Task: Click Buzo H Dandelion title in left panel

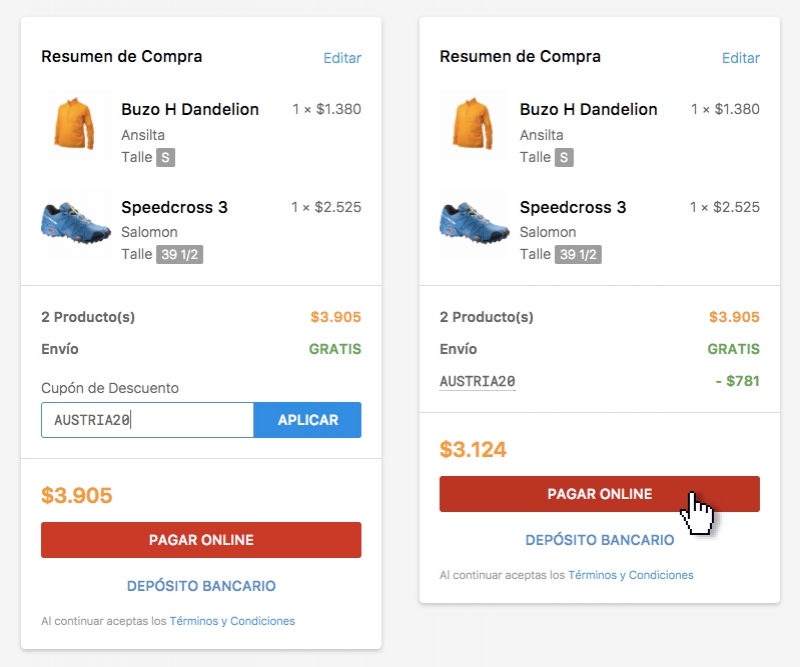Action: pyautogui.click(x=189, y=109)
